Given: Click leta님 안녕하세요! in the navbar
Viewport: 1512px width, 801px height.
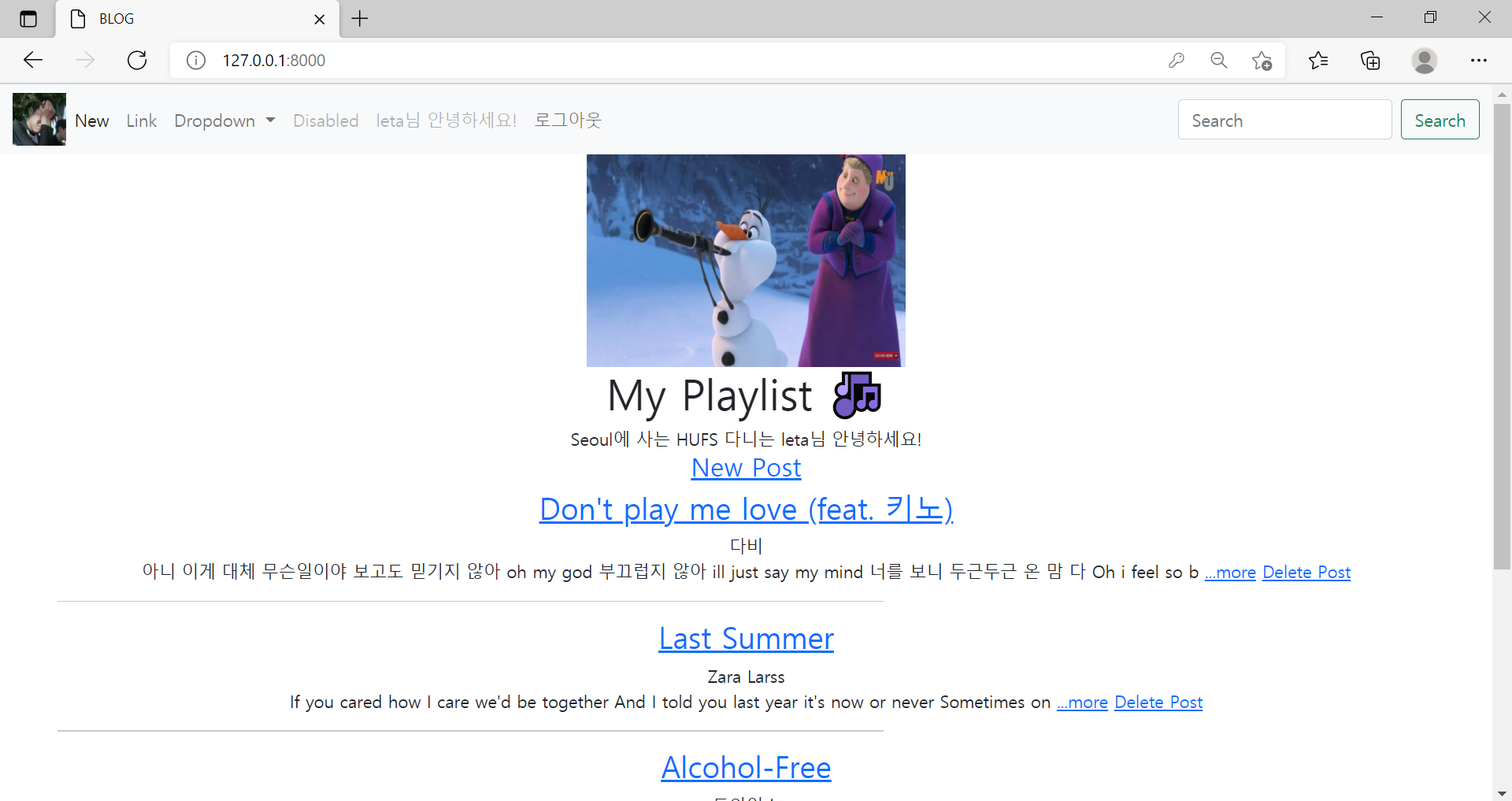Looking at the screenshot, I should (x=447, y=121).
